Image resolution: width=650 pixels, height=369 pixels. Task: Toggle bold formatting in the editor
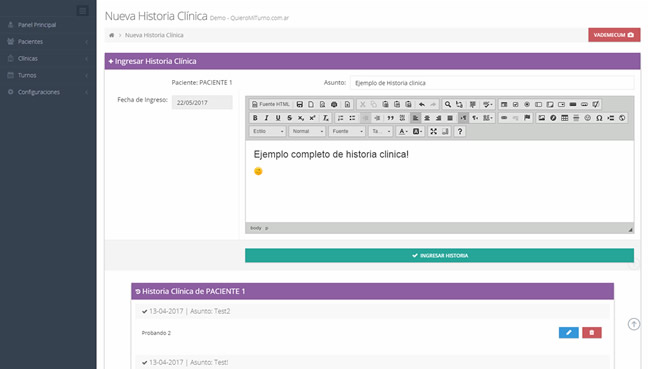[255, 118]
